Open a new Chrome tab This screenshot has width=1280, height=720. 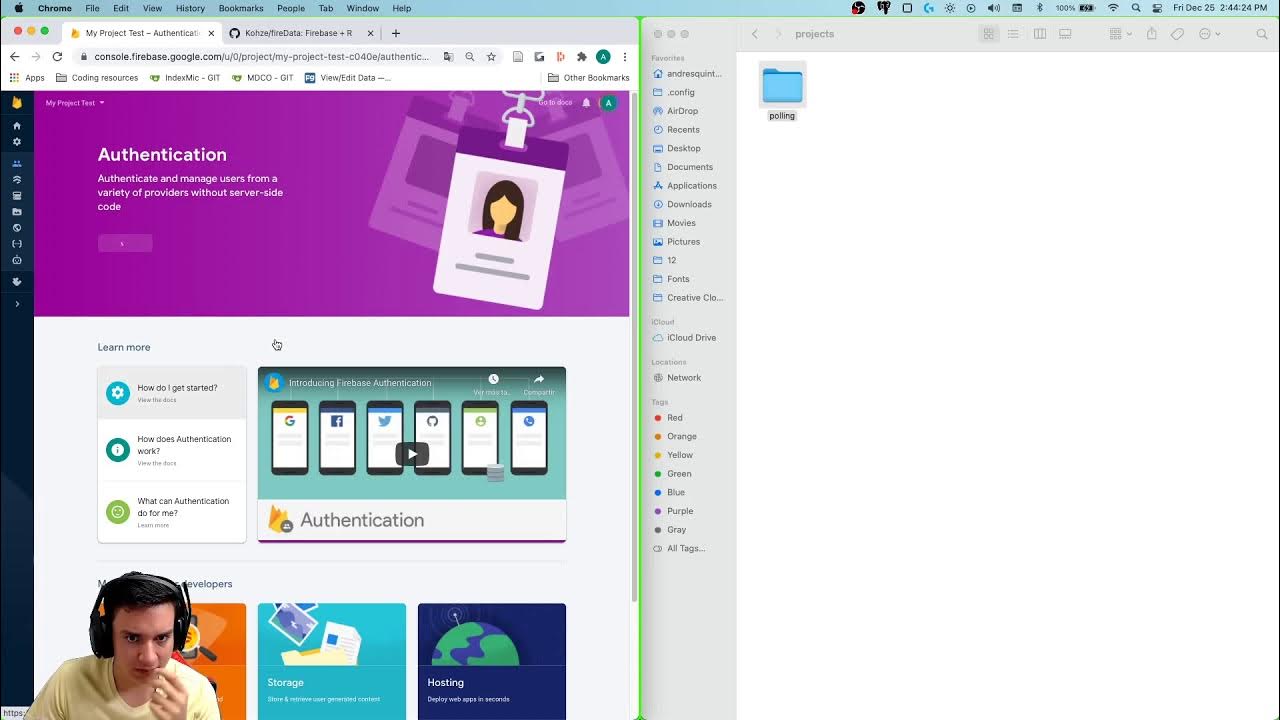tap(396, 33)
